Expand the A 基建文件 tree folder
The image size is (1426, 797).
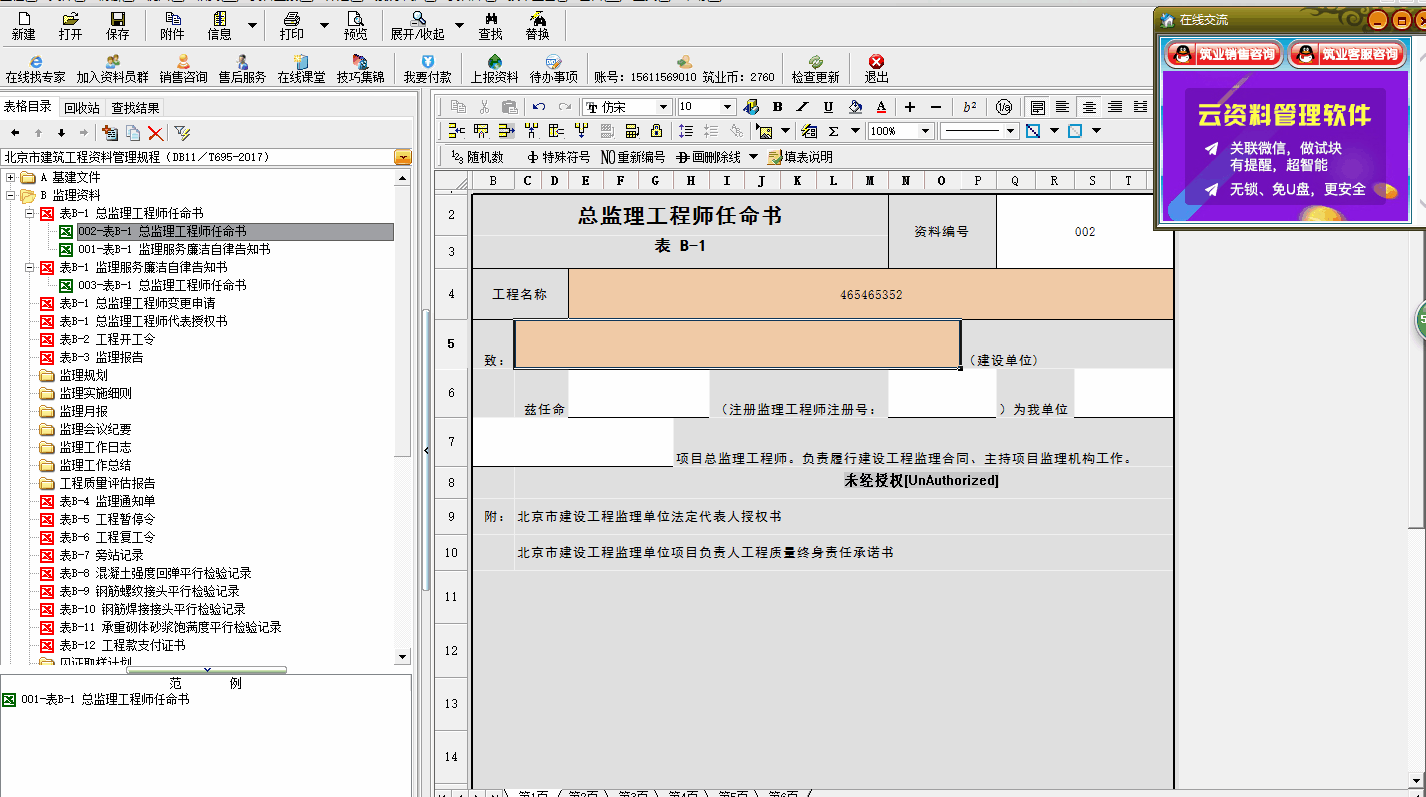coord(11,177)
